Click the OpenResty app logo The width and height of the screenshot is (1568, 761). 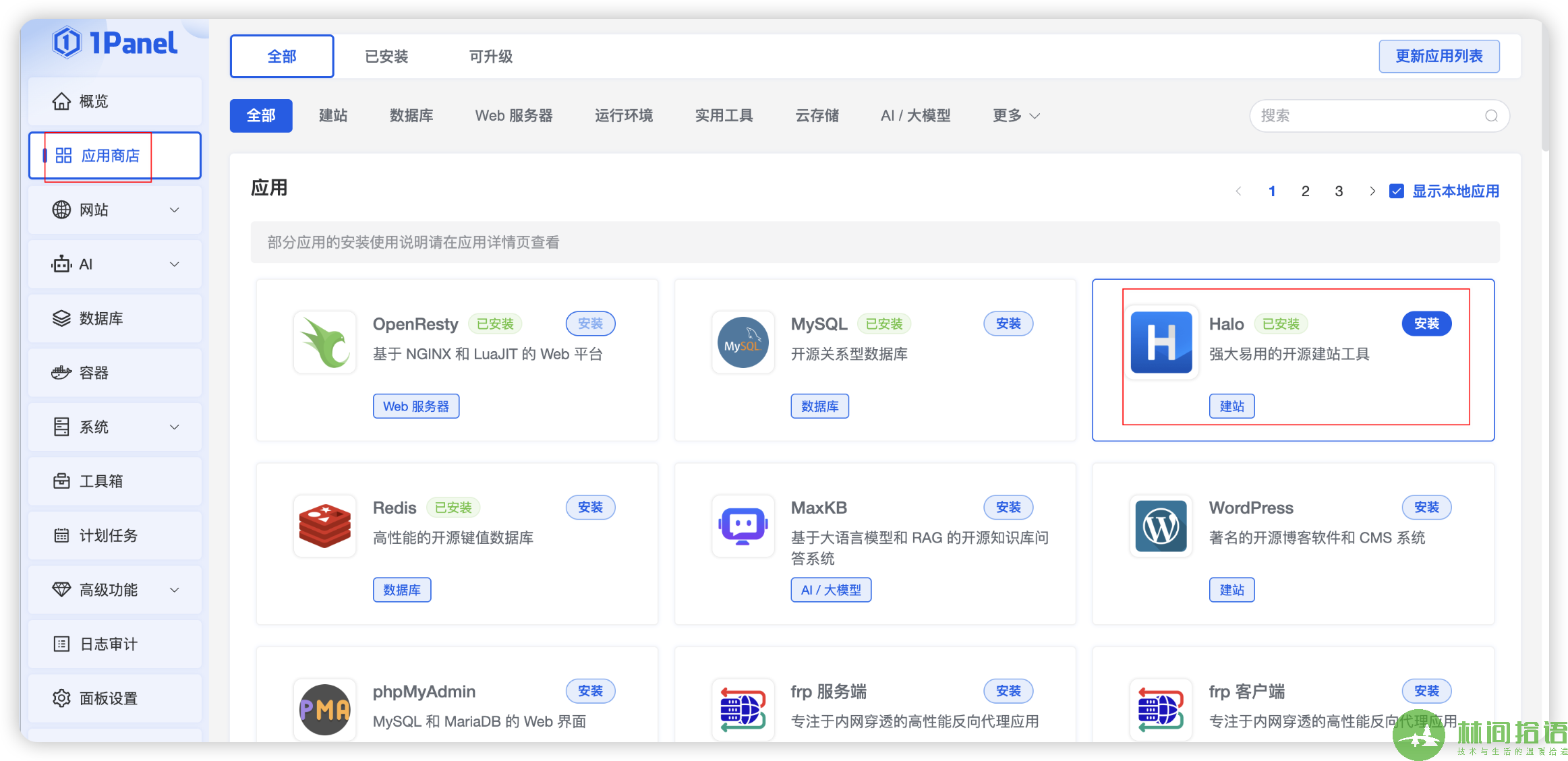point(325,342)
